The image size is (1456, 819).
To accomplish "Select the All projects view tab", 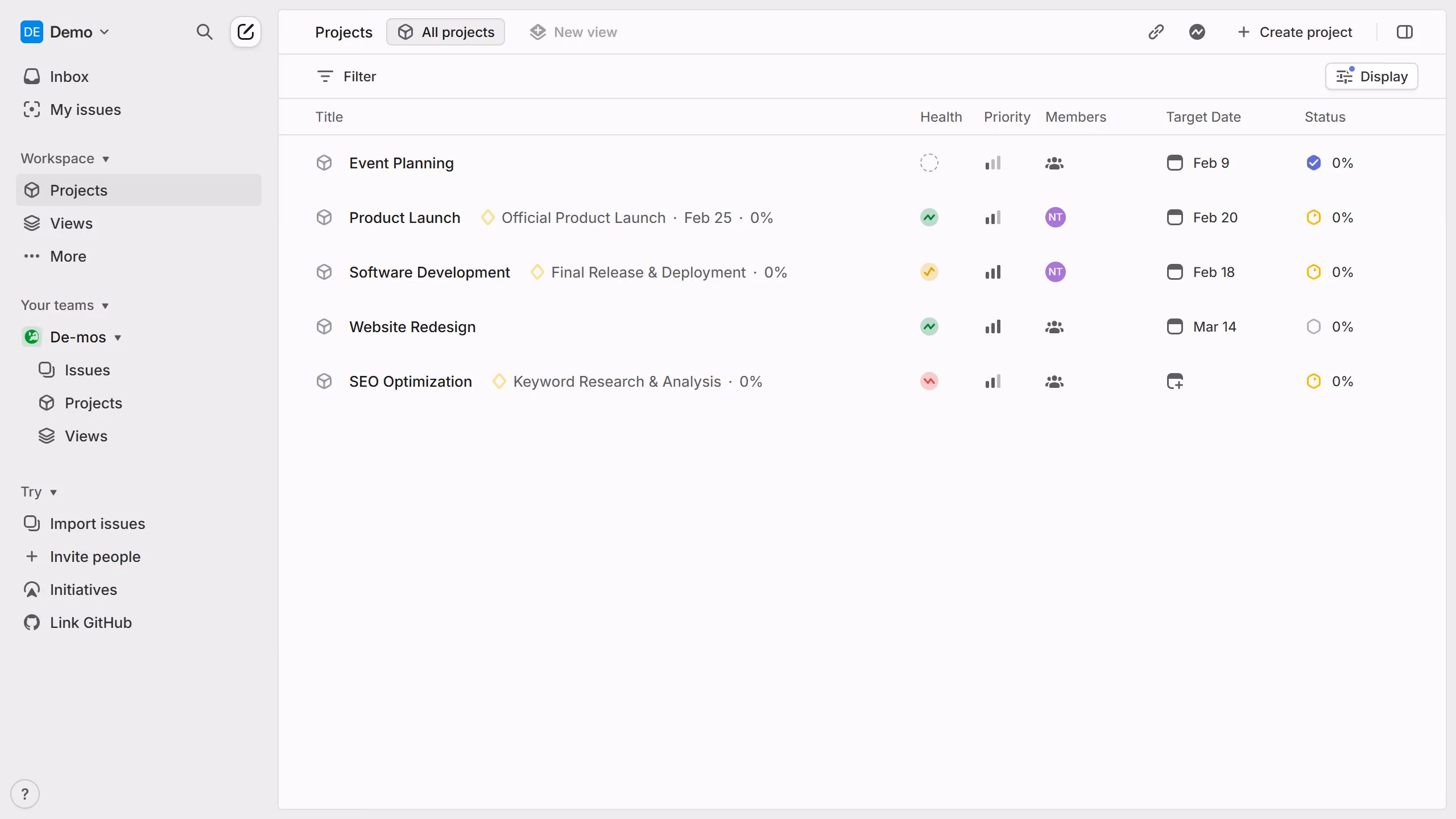I will click(445, 32).
